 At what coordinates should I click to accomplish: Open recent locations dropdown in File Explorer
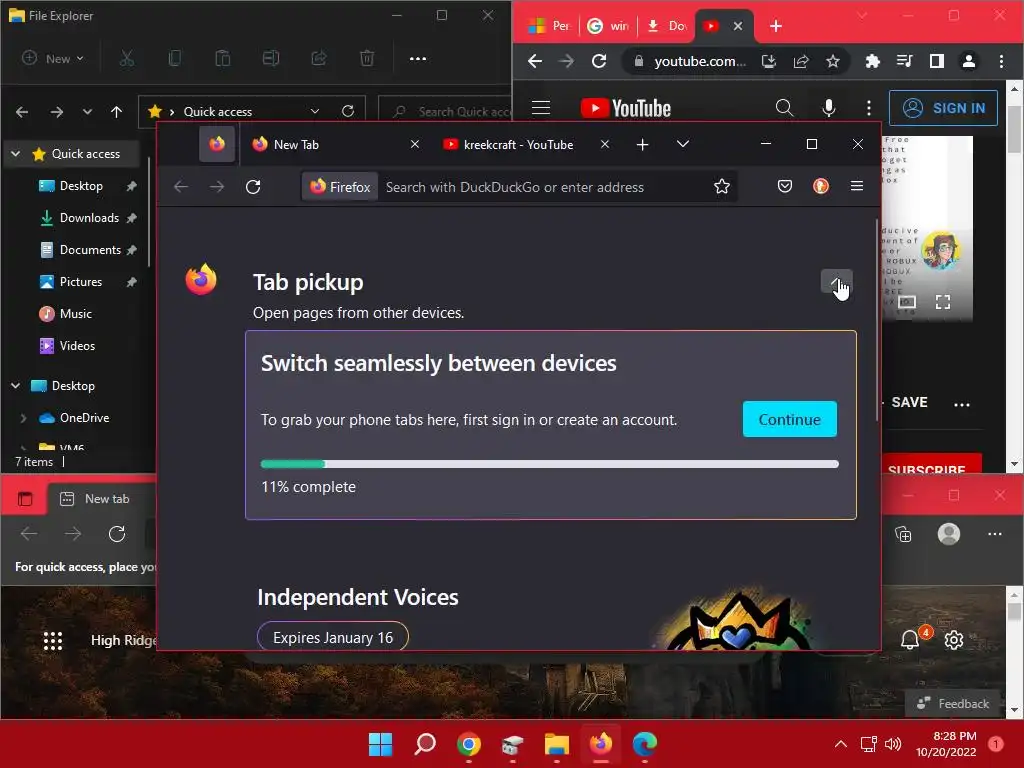pos(87,112)
